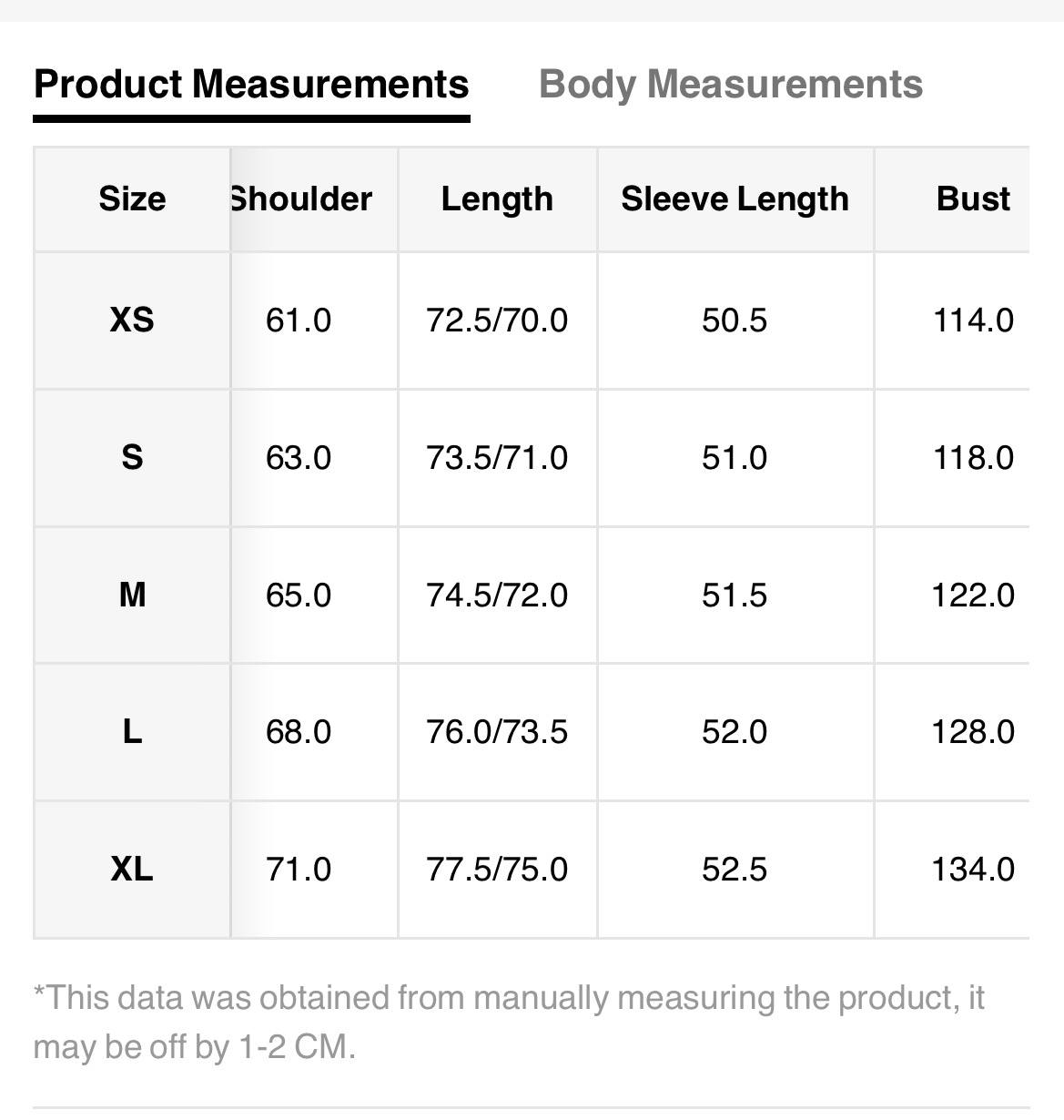Select the XL size row label
The width and height of the screenshot is (1064, 1120).
(132, 869)
